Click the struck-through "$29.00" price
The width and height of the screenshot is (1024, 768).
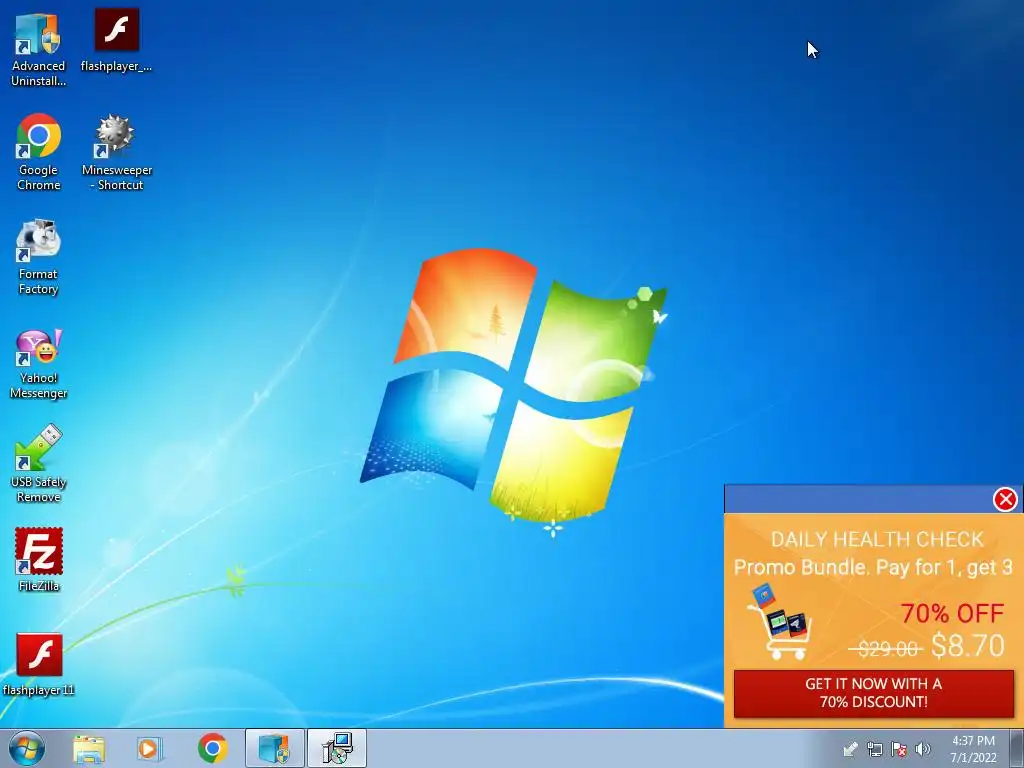click(x=886, y=648)
